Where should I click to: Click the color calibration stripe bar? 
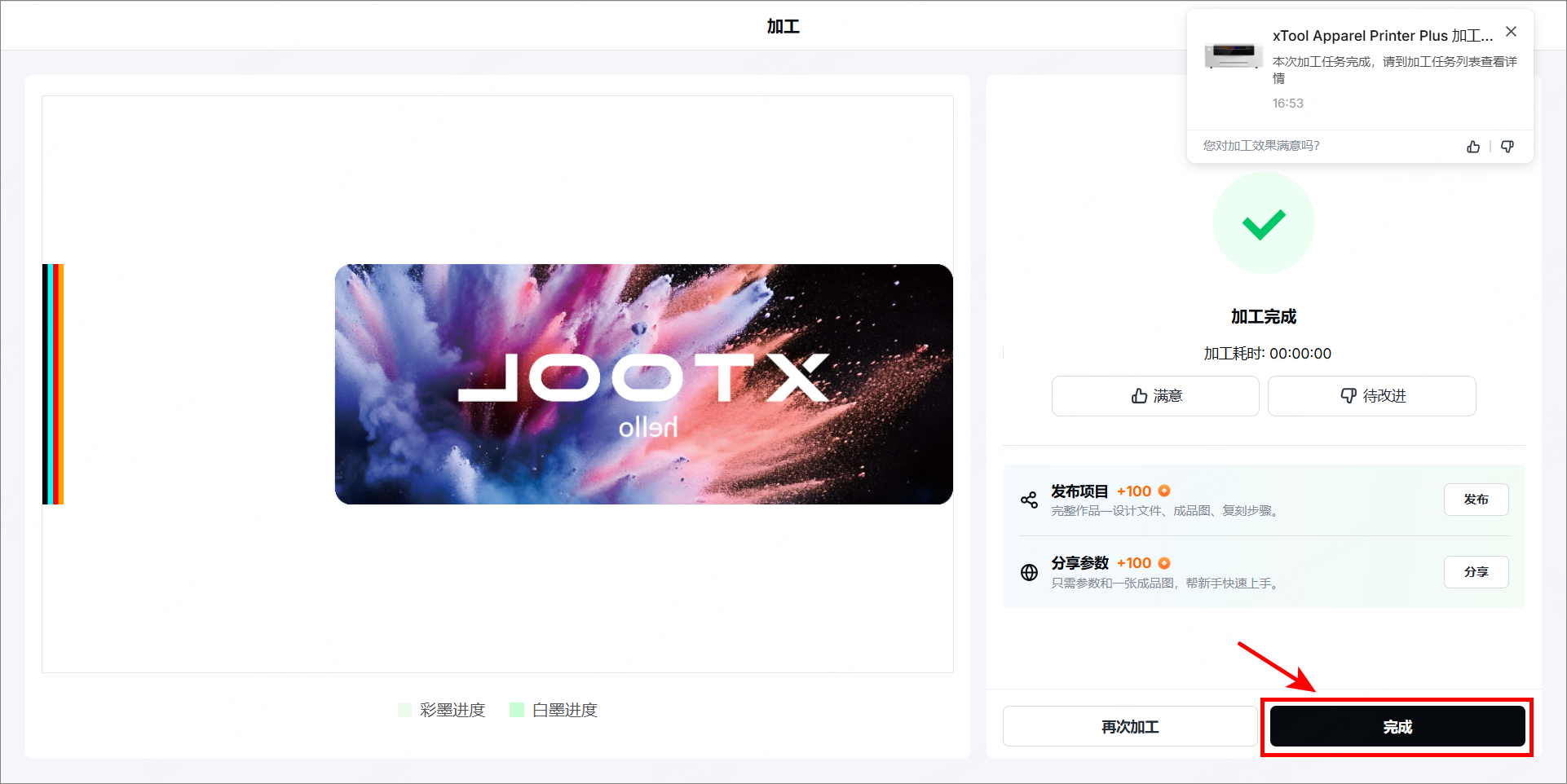(53, 384)
